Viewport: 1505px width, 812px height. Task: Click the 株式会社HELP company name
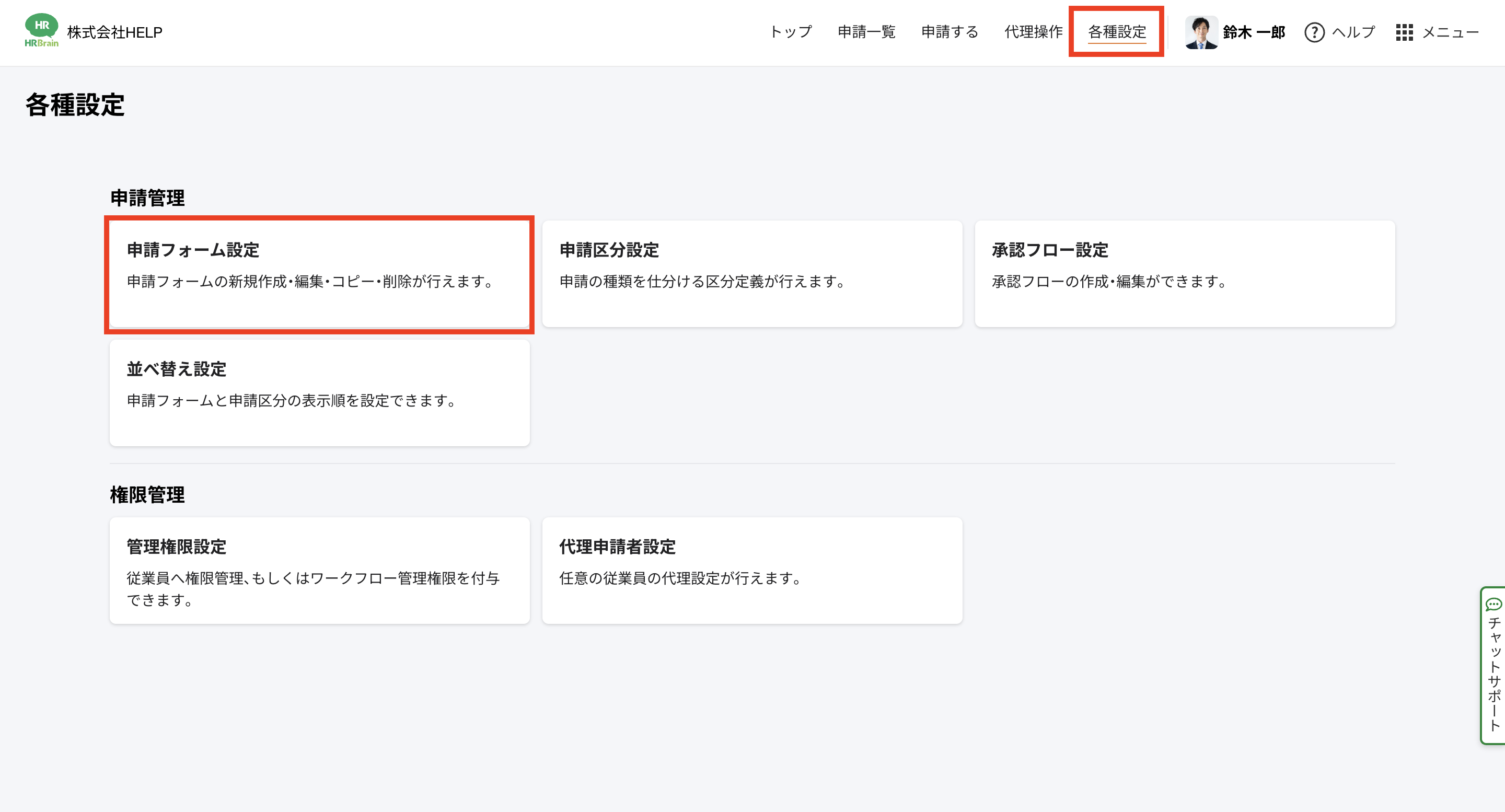click(x=114, y=32)
